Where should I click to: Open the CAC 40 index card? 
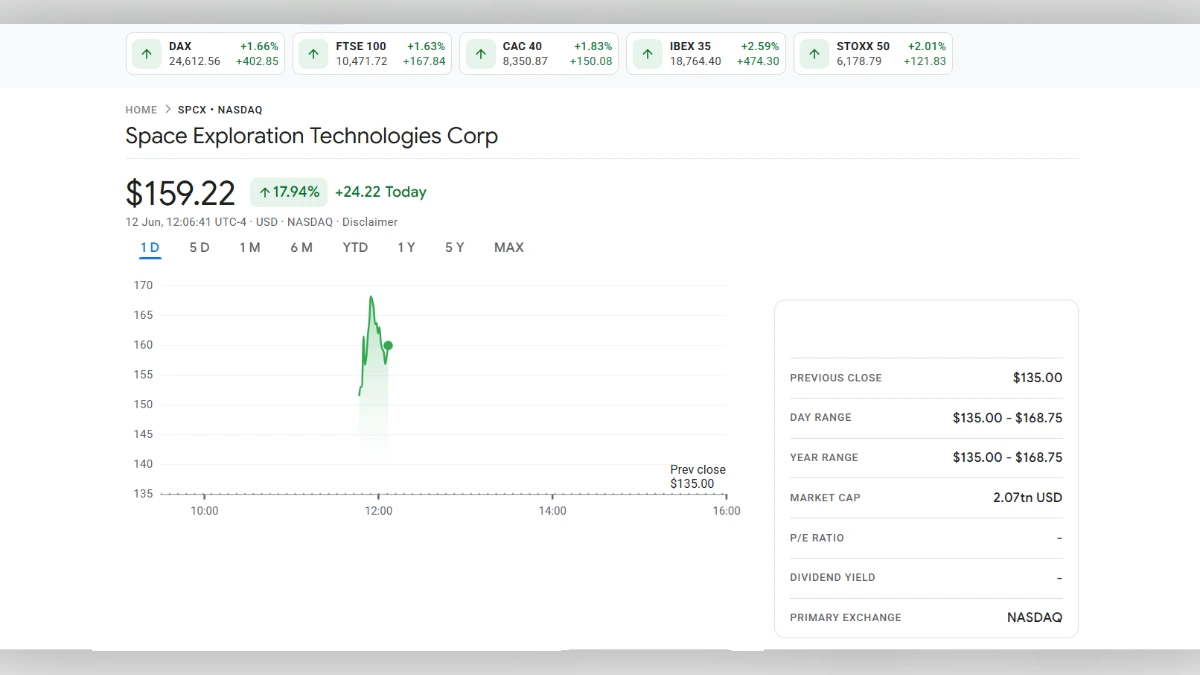point(539,54)
